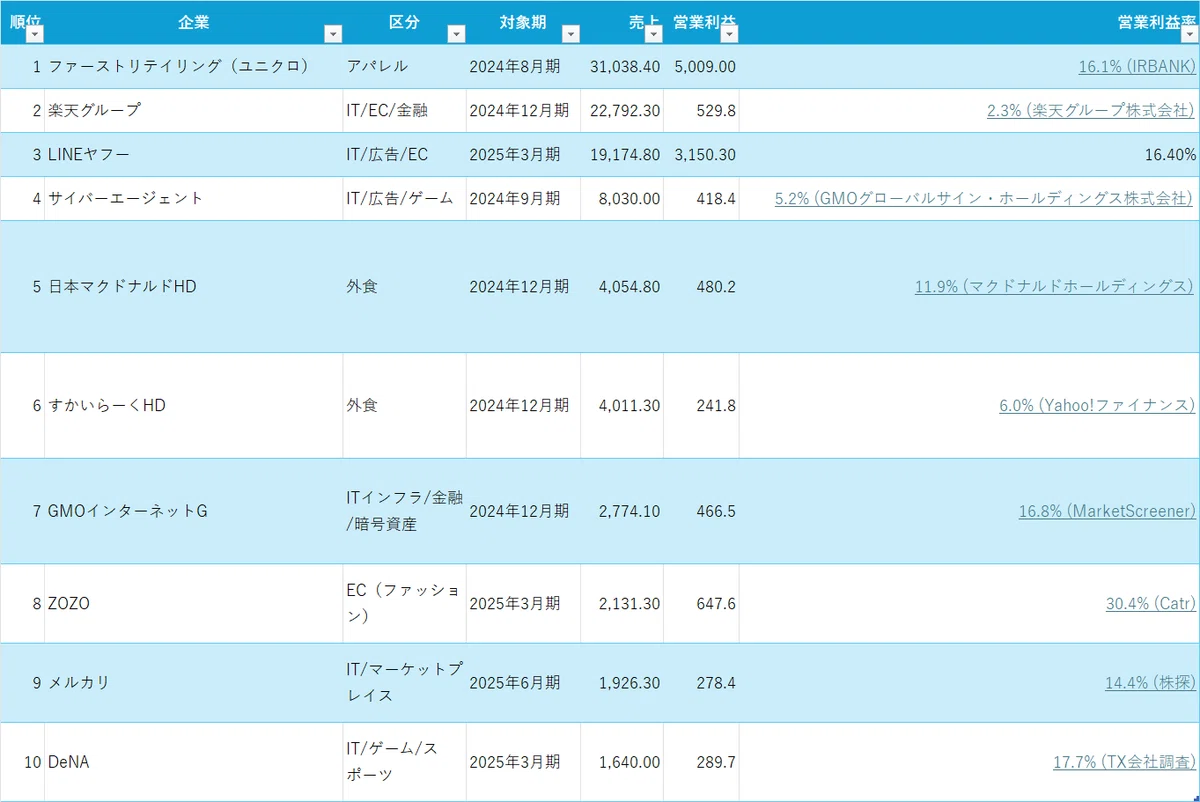The width and height of the screenshot is (1200, 802).
Task: Open the 16.8% (MarketScreener) link
Action: click(1107, 511)
